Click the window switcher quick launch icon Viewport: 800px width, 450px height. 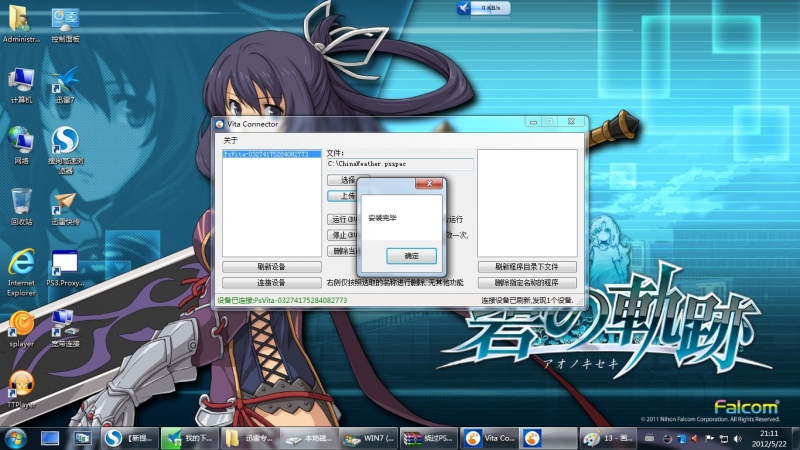click(x=82, y=438)
